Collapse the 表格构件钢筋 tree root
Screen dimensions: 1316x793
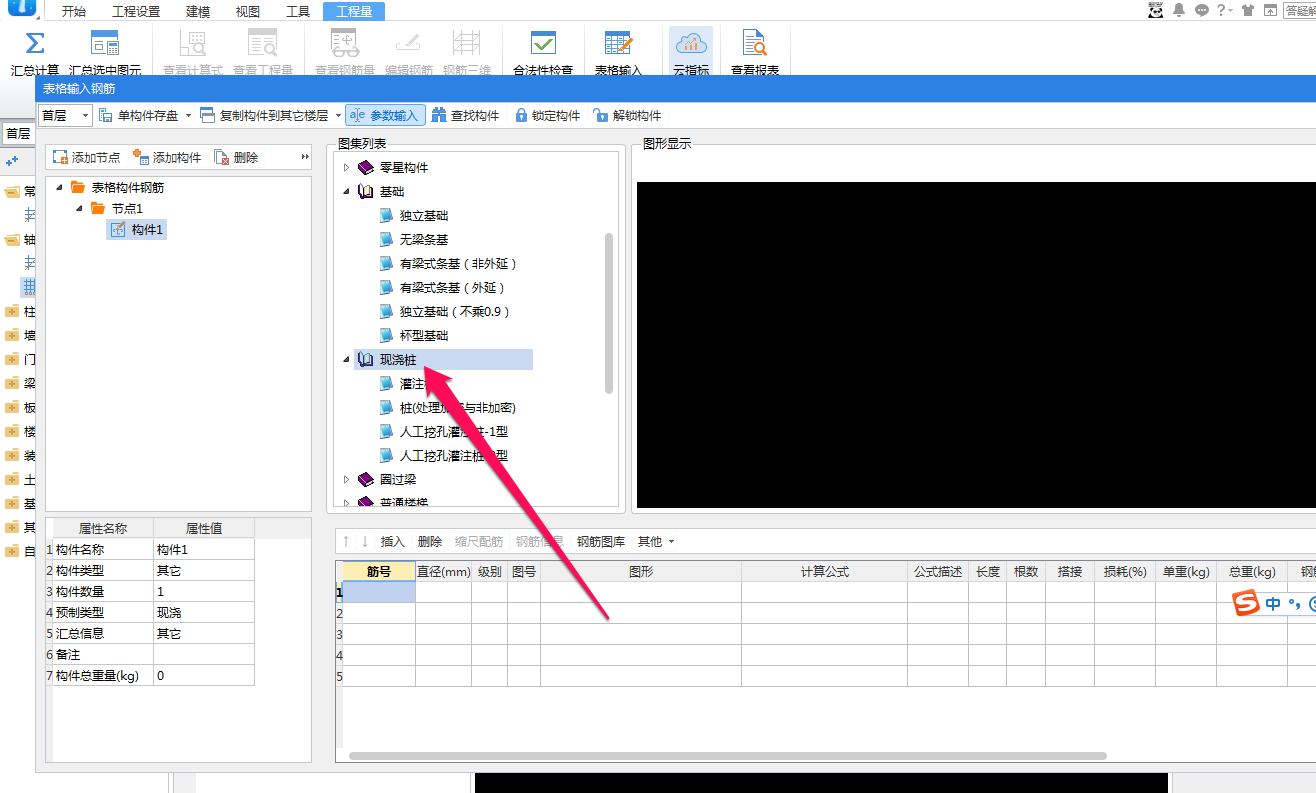[59, 187]
